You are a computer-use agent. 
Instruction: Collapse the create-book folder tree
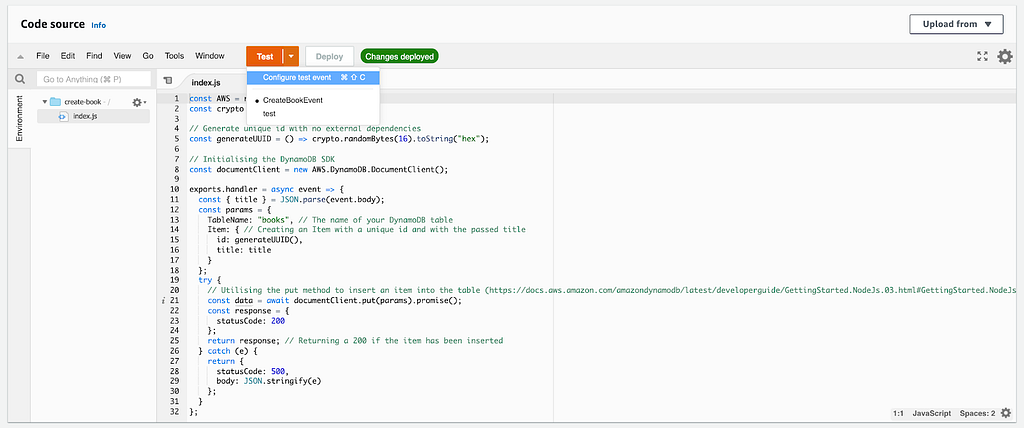[44, 102]
